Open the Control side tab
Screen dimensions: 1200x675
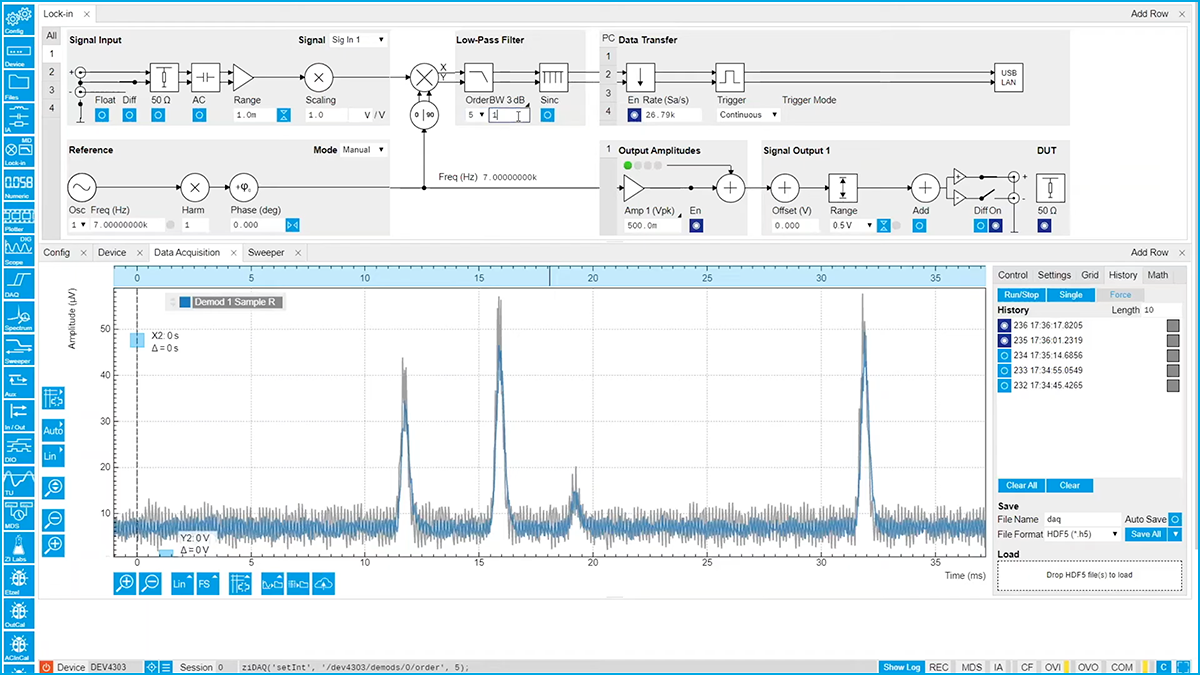[1013, 275]
